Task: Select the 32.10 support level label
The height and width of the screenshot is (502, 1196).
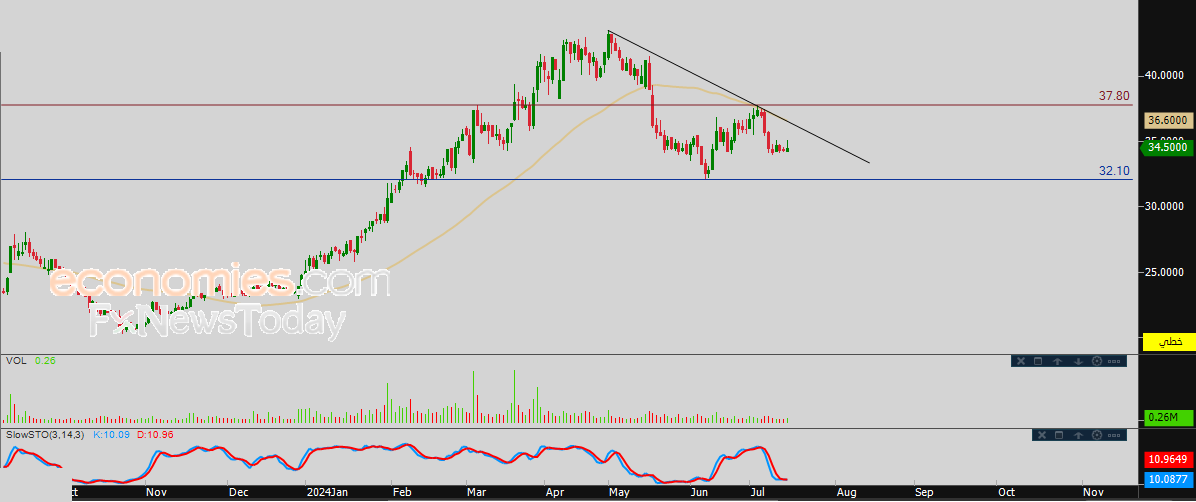Action: click(1114, 171)
